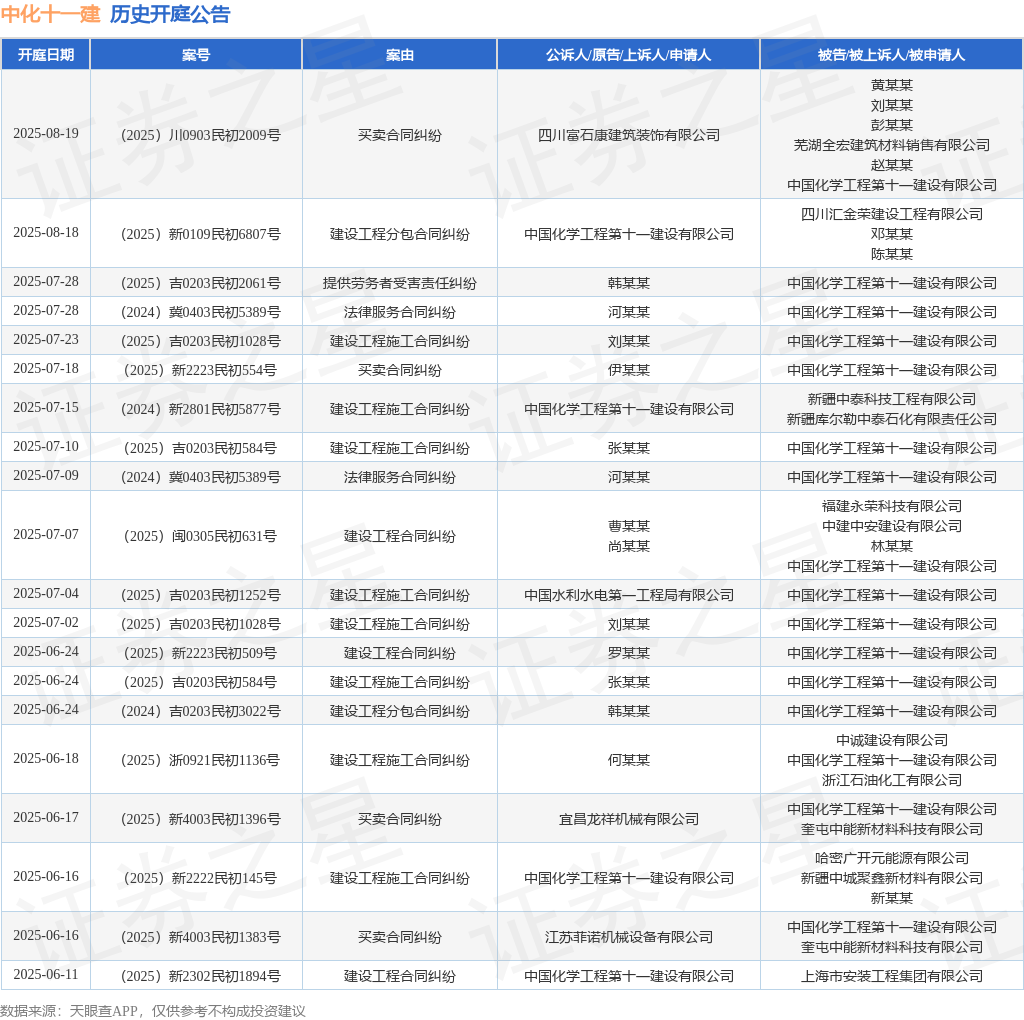Click defendant 林某某

(x=891, y=546)
